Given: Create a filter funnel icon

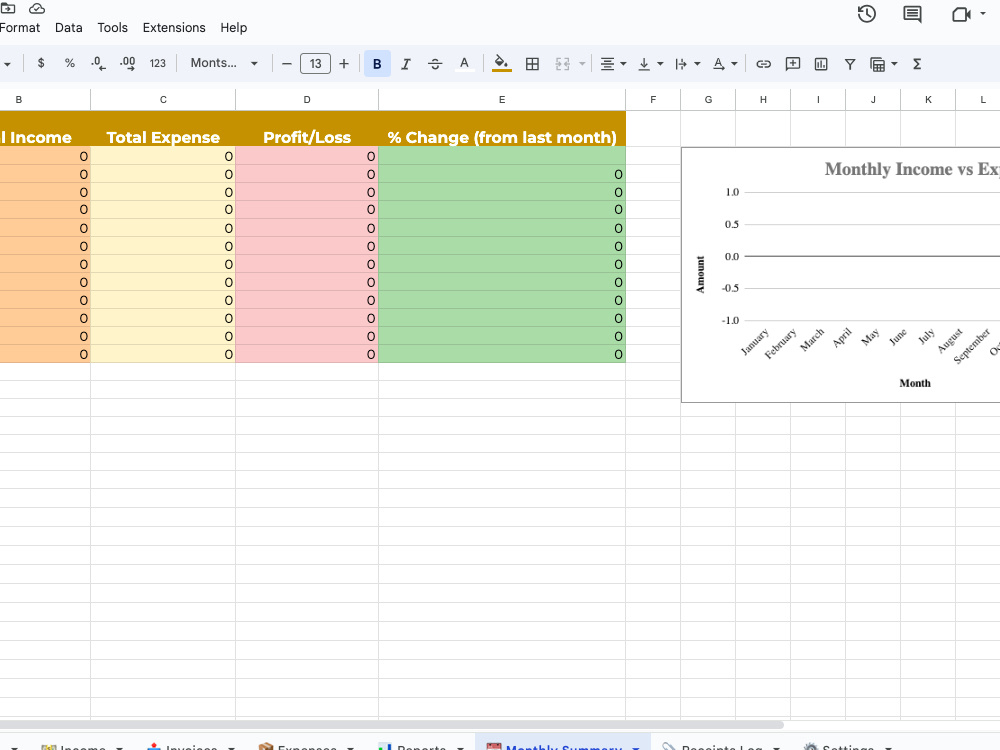Looking at the screenshot, I should [849, 64].
